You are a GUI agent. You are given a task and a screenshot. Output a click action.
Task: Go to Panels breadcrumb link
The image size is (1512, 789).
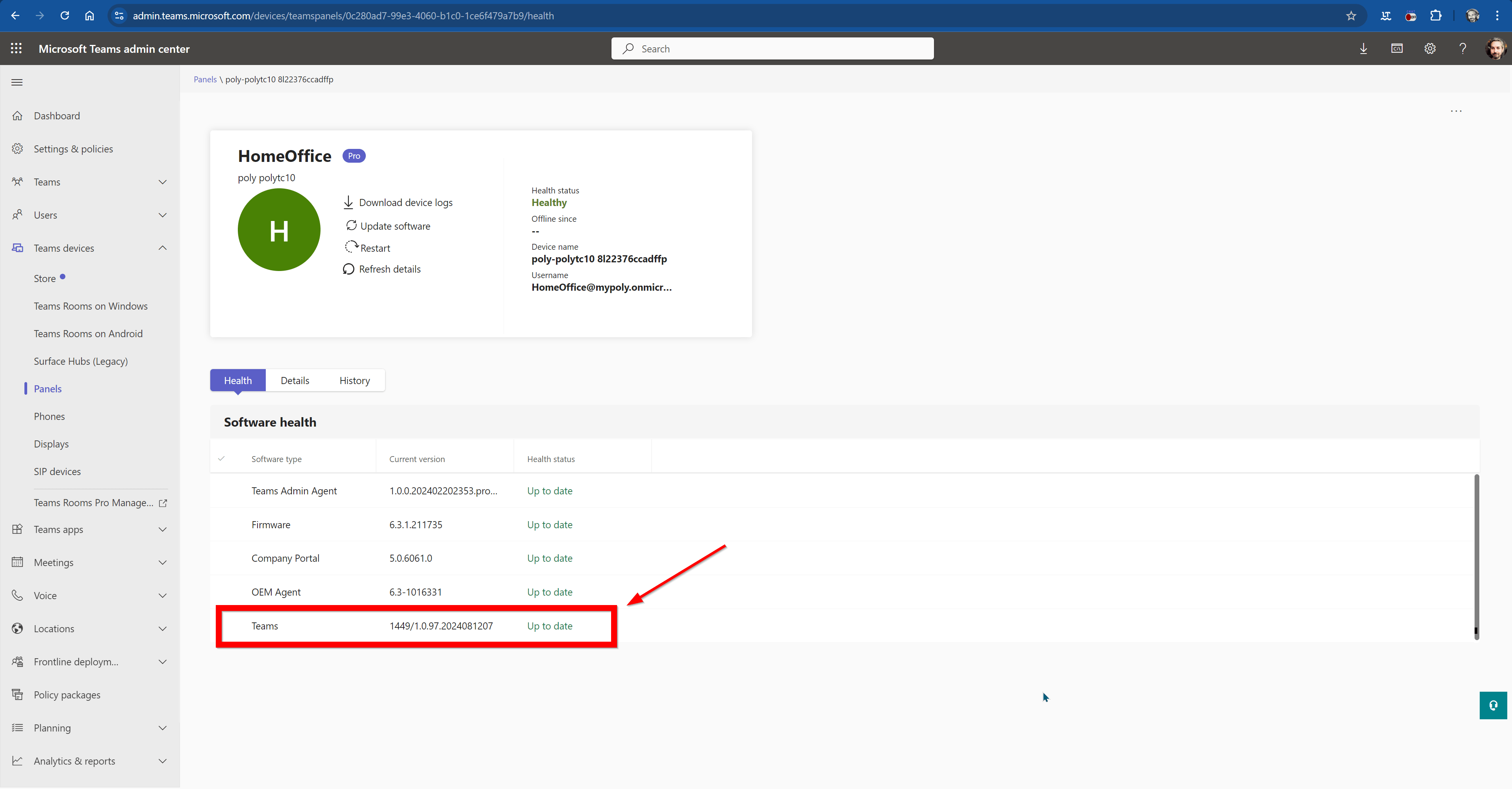[x=206, y=79]
